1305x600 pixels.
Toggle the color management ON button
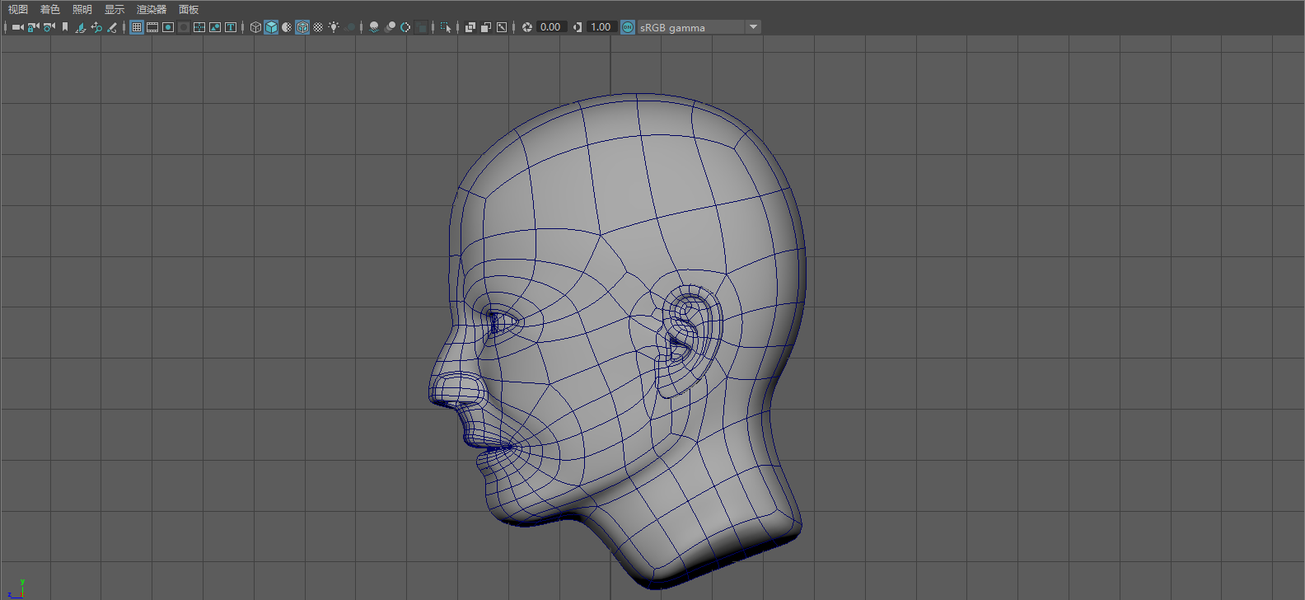[628, 27]
